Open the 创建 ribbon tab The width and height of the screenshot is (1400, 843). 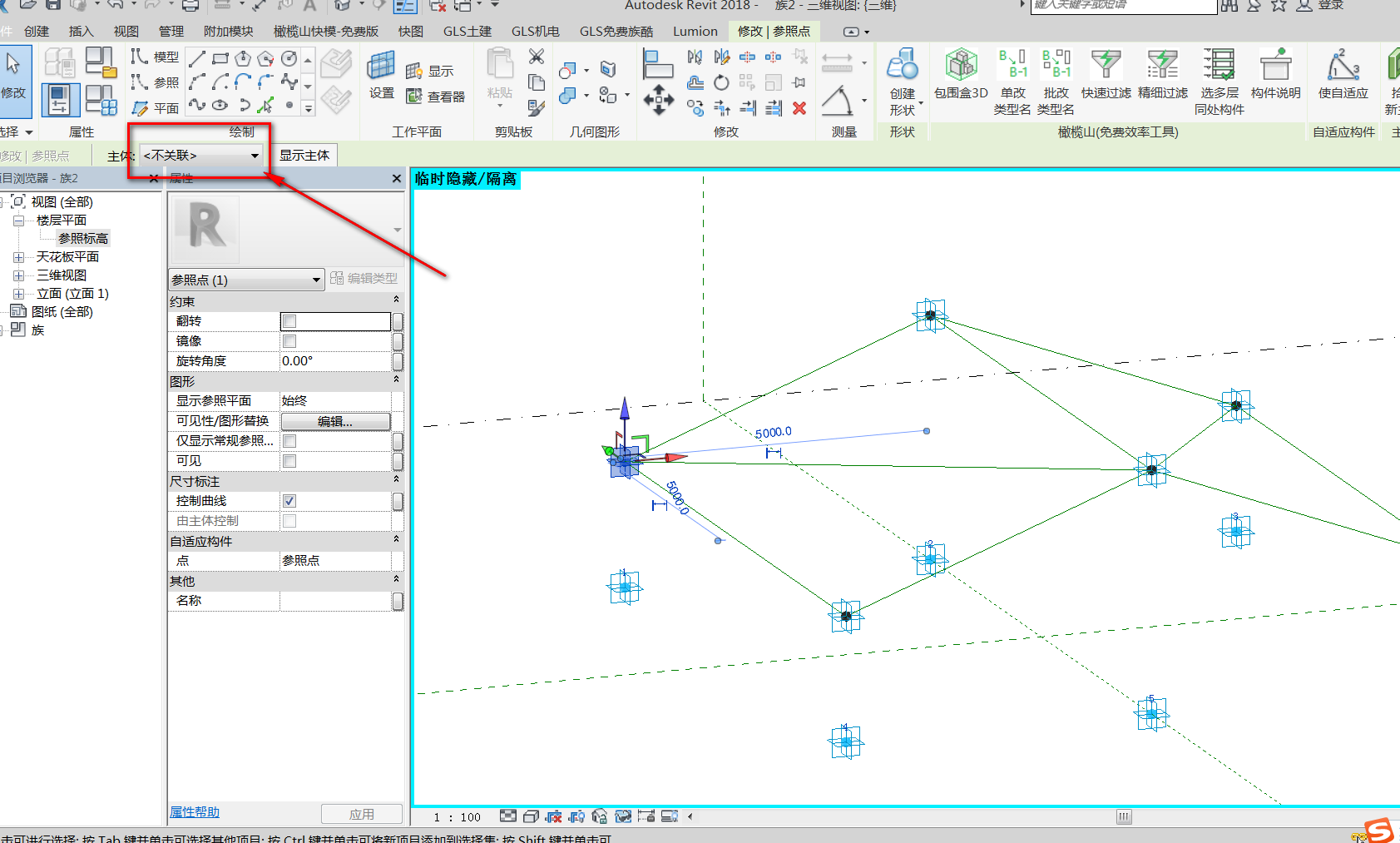coord(37,32)
